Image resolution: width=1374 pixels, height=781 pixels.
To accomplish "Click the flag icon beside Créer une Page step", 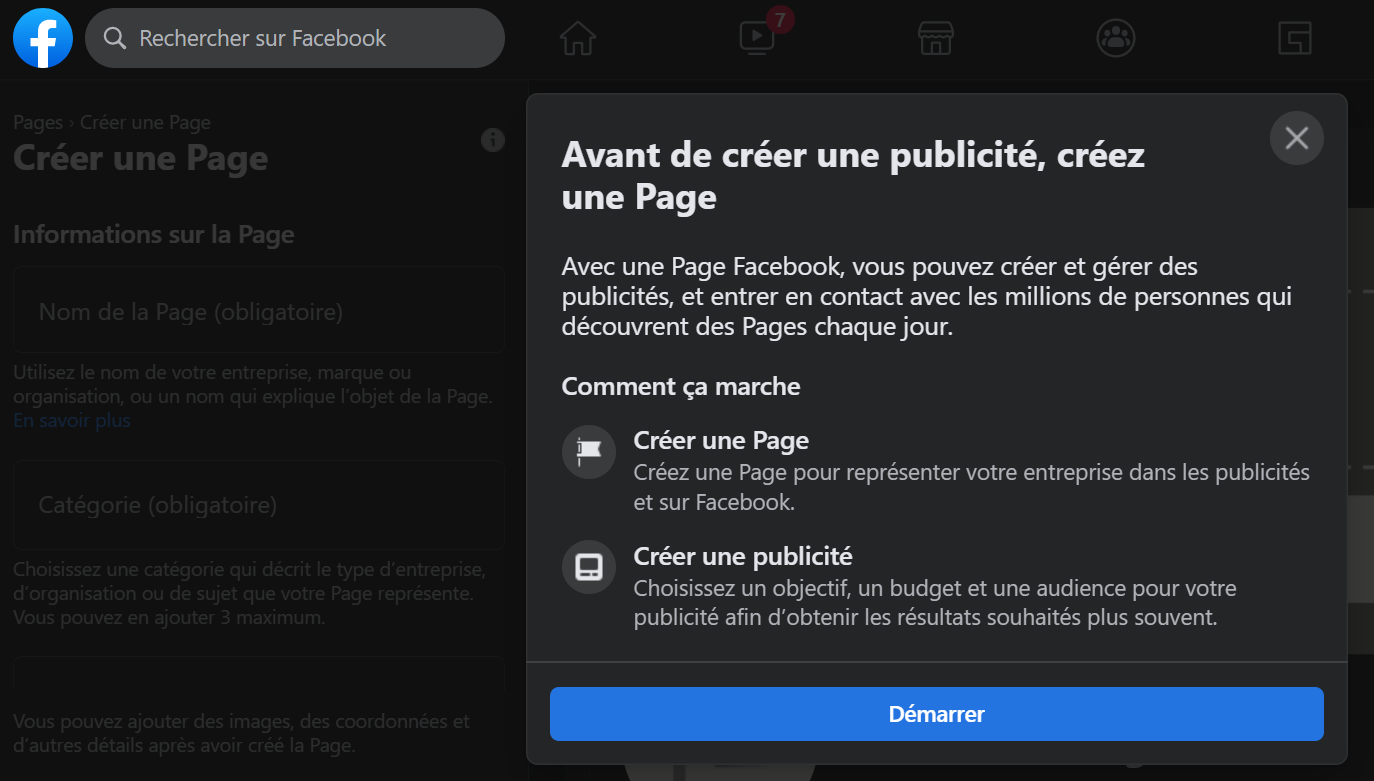I will click(589, 452).
